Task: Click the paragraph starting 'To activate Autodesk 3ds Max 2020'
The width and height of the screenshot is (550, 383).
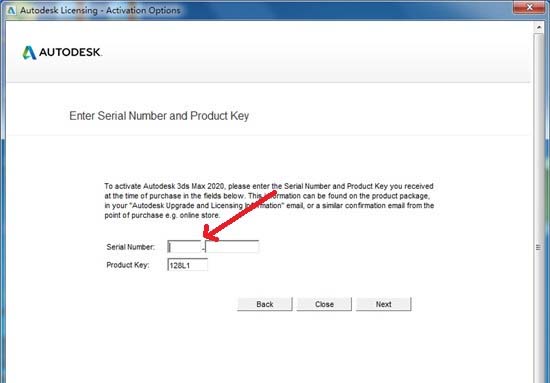Action: [269, 201]
